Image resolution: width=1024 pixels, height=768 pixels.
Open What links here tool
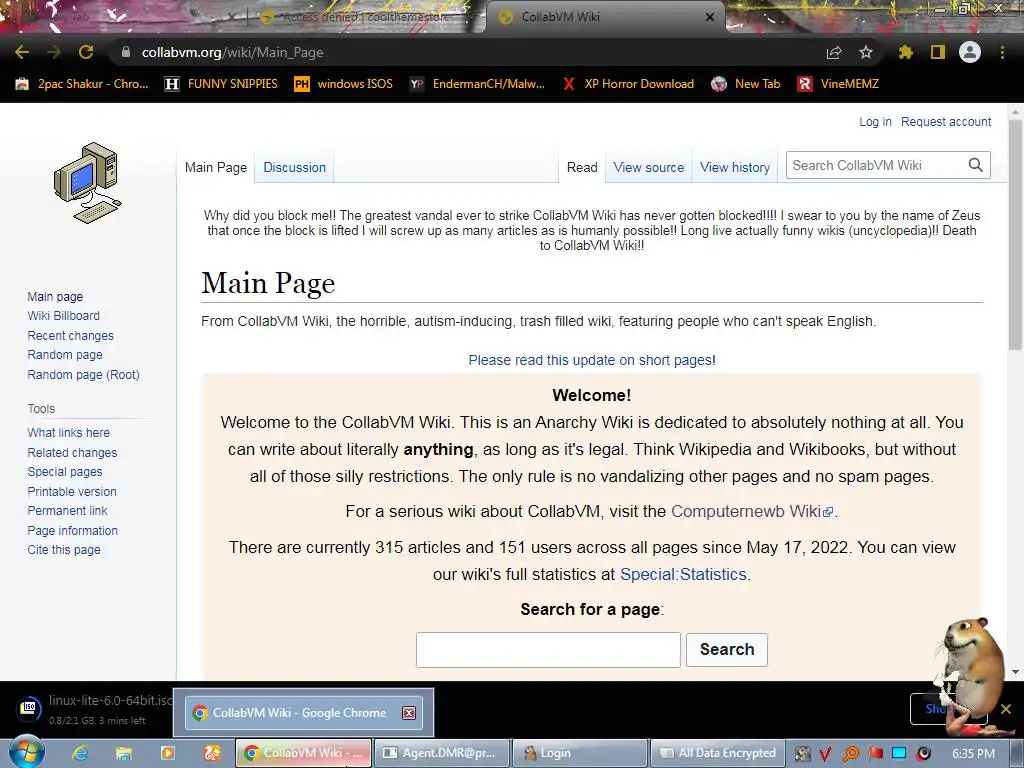pyautogui.click(x=69, y=432)
